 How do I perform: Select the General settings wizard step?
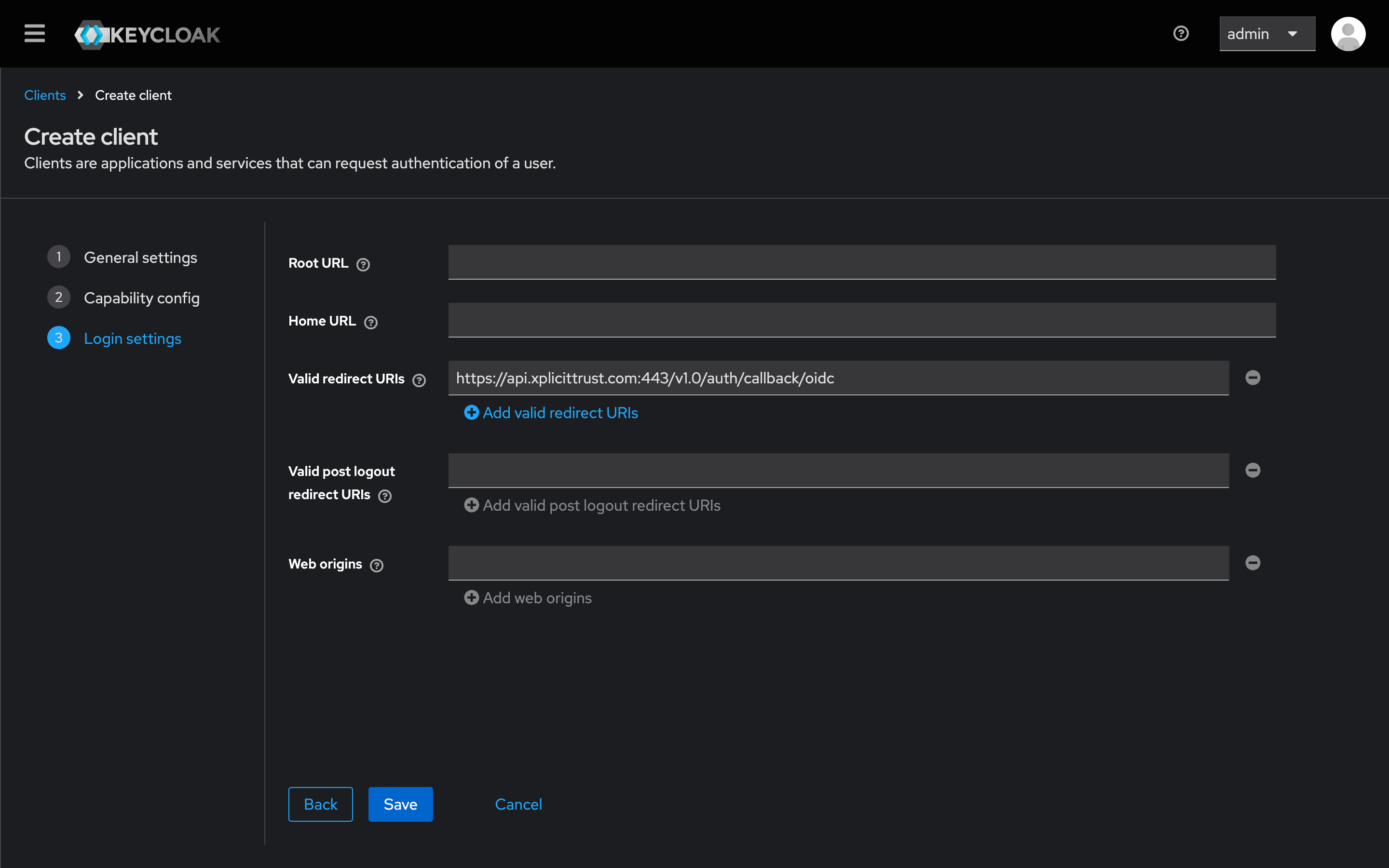[x=140, y=257]
